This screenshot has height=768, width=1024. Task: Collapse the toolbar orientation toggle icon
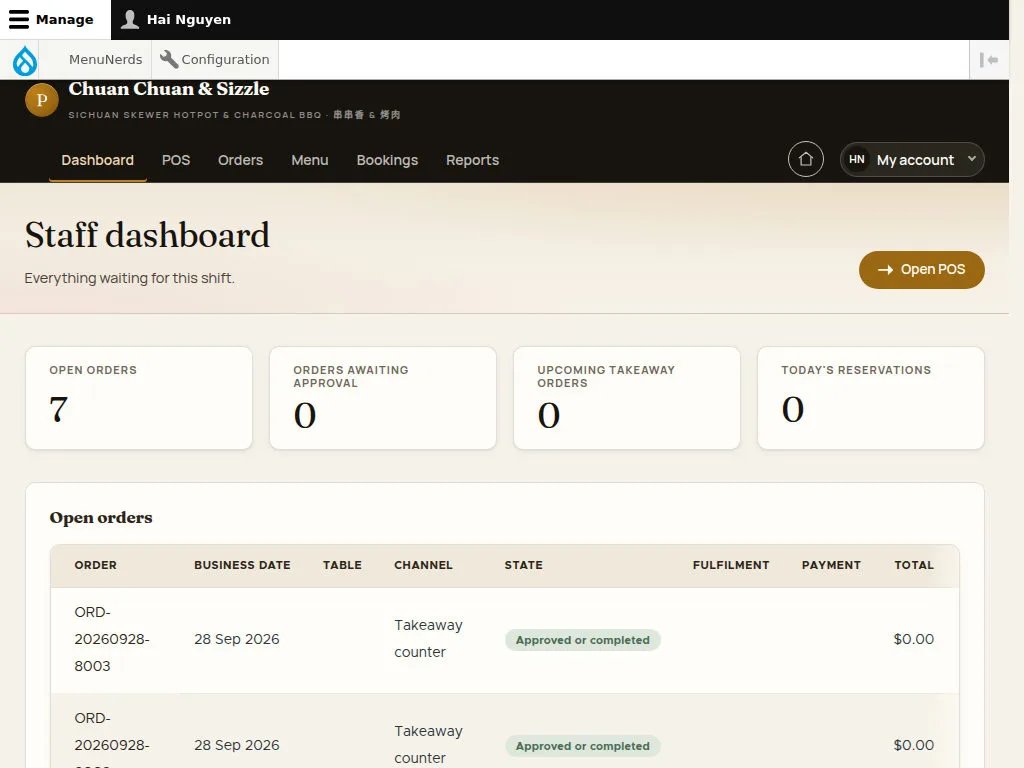989,60
